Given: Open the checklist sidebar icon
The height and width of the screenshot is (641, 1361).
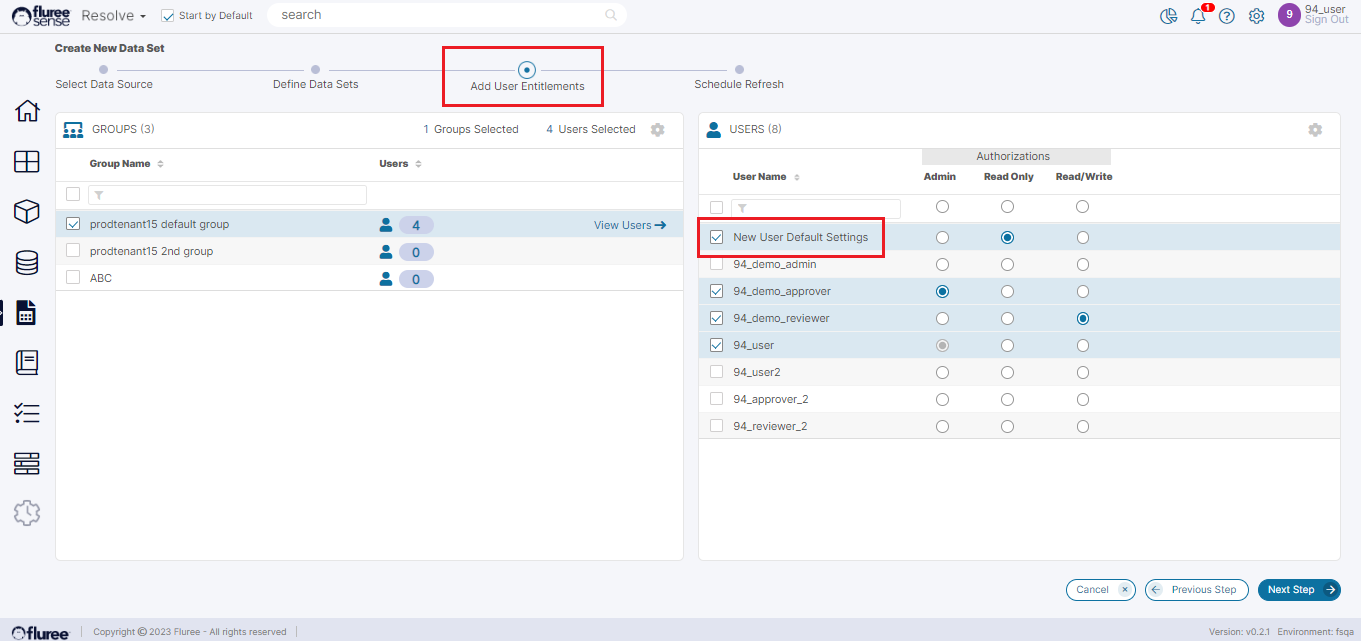Looking at the screenshot, I should click(x=27, y=413).
